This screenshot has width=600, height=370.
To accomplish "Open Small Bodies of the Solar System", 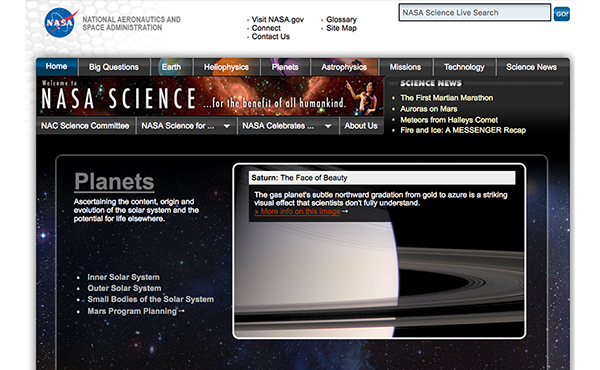I will [150, 299].
